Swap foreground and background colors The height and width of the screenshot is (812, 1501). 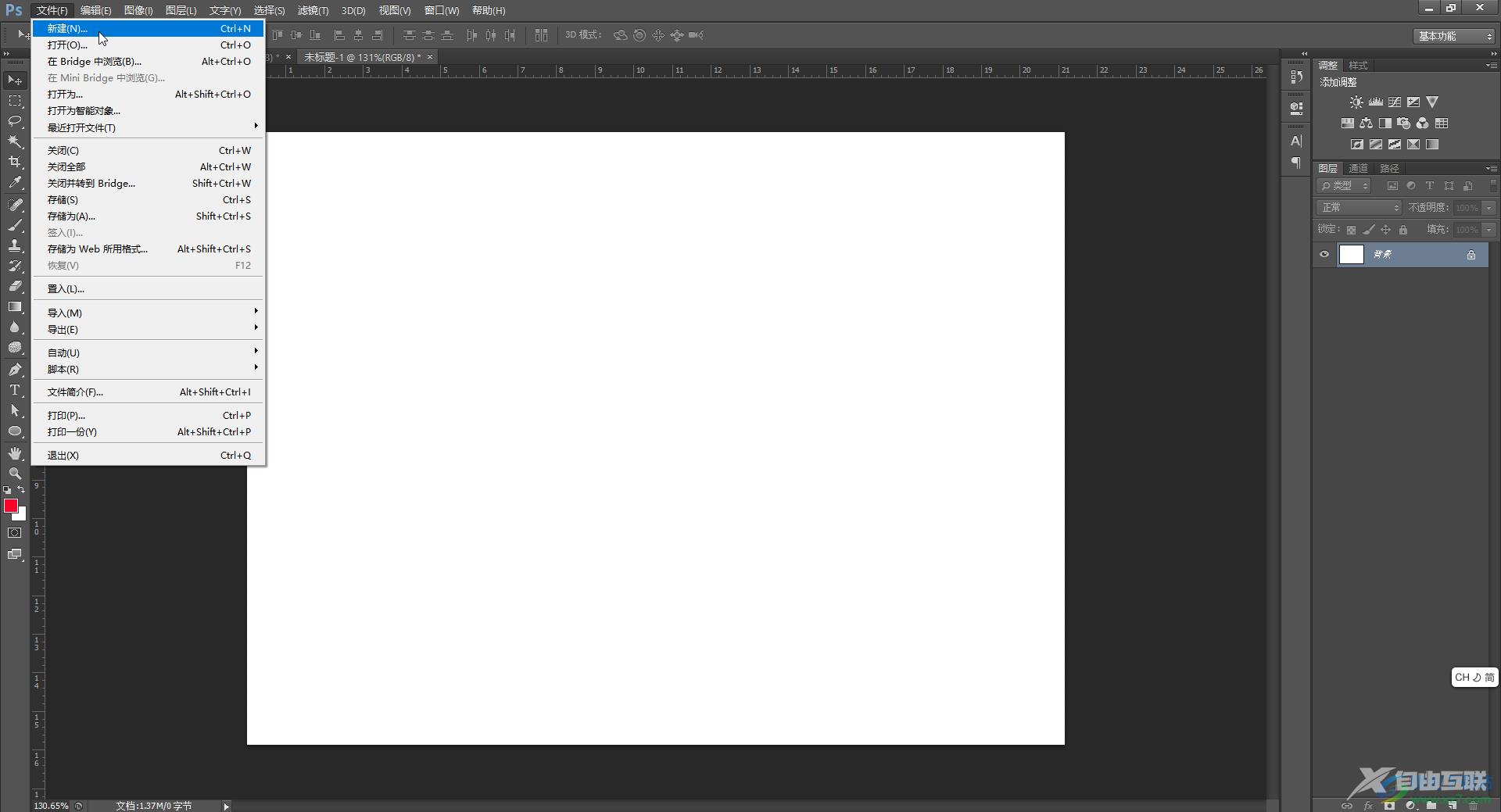coord(21,490)
